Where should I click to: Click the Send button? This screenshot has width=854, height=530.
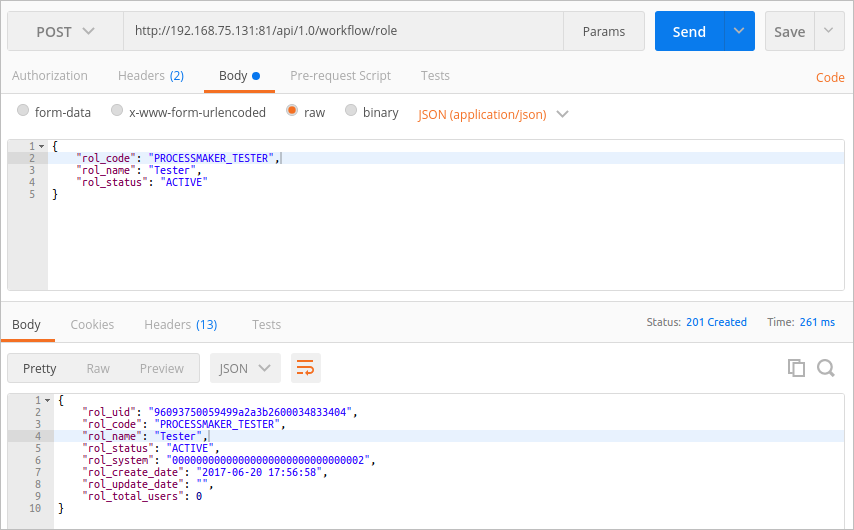[689, 32]
